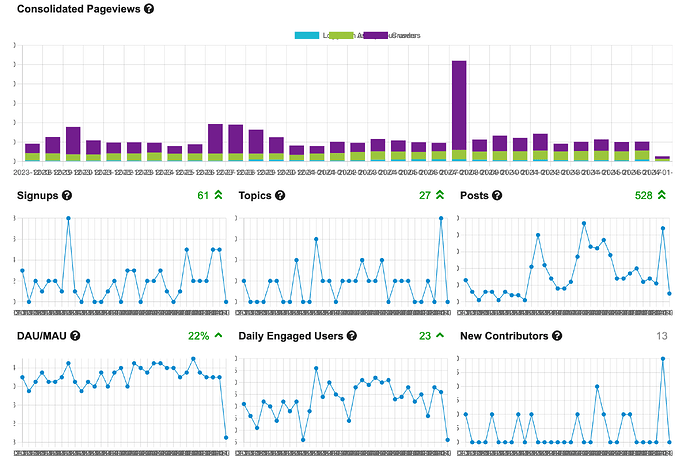Click the help icon beside Consolidated Pageviews
690x471 pixels.
(149, 9)
